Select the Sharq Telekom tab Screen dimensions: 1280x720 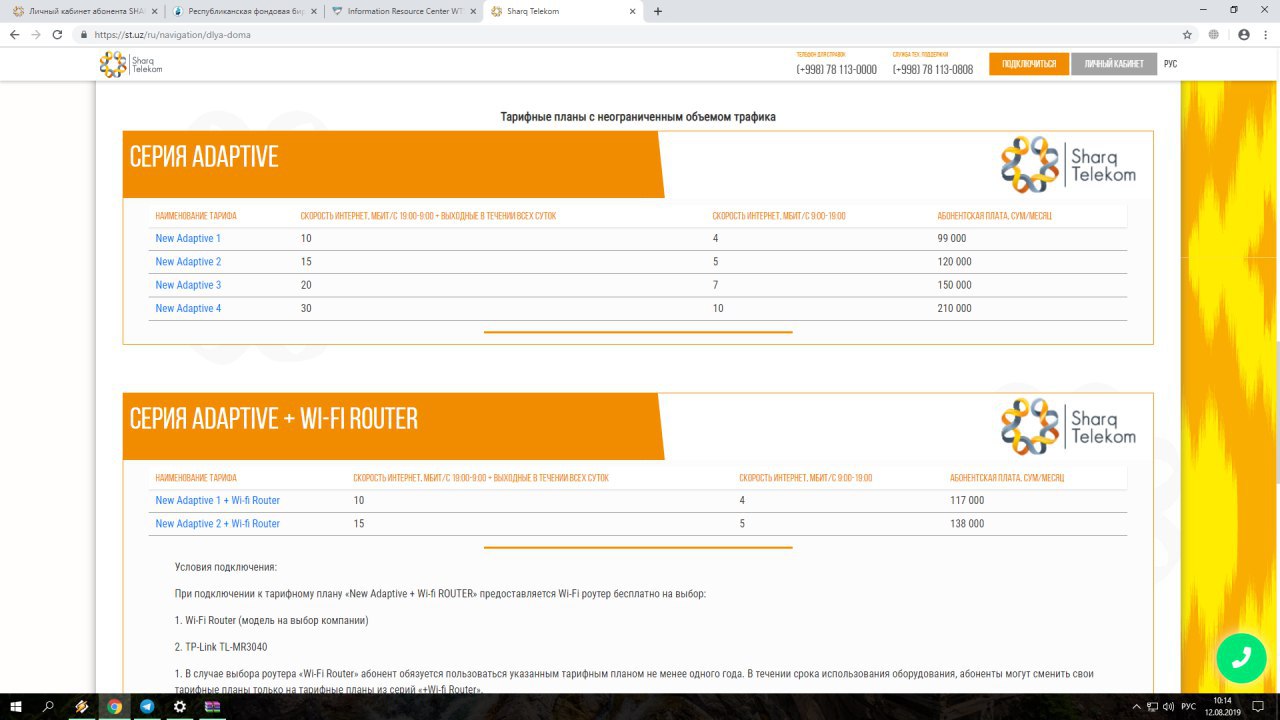[x=562, y=11]
